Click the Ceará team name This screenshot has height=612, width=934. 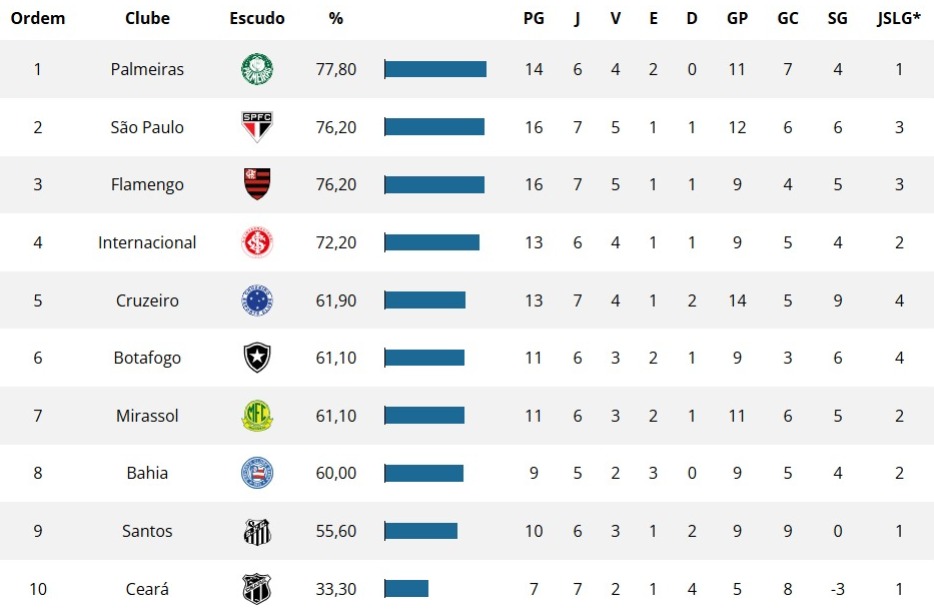pyautogui.click(x=147, y=589)
